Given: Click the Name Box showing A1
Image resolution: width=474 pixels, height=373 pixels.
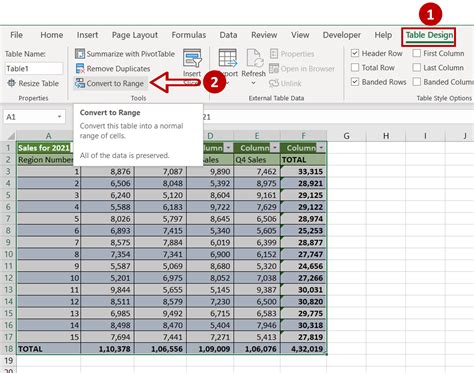Looking at the screenshot, I should click(x=30, y=117).
